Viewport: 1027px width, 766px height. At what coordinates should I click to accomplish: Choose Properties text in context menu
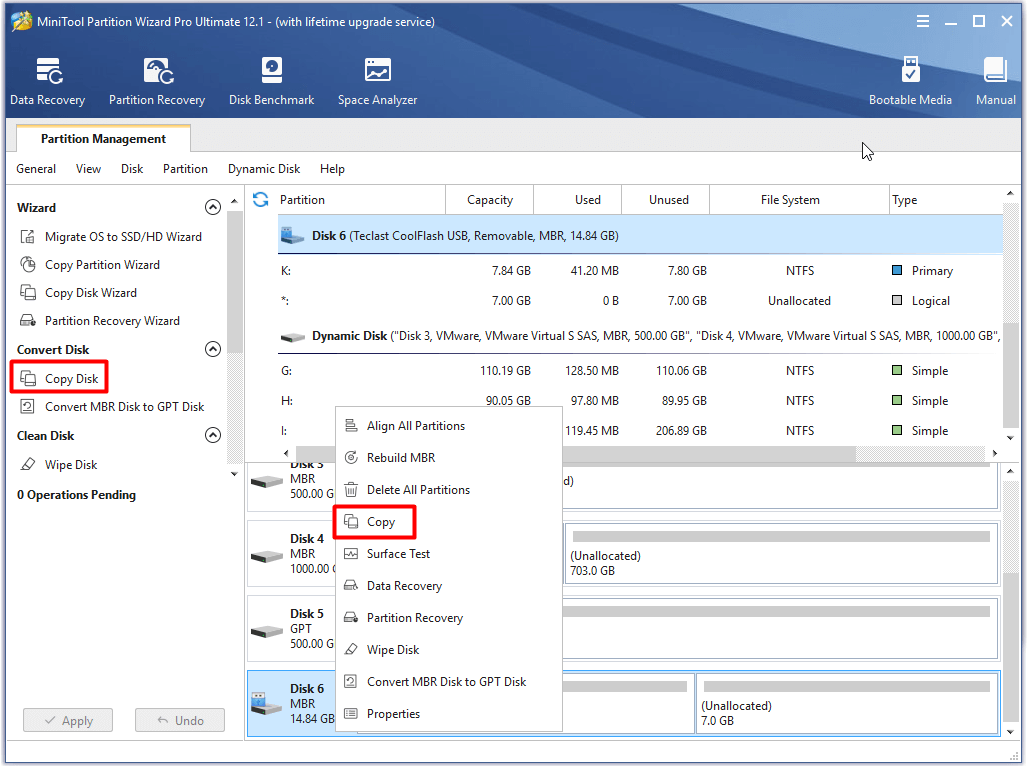393,714
